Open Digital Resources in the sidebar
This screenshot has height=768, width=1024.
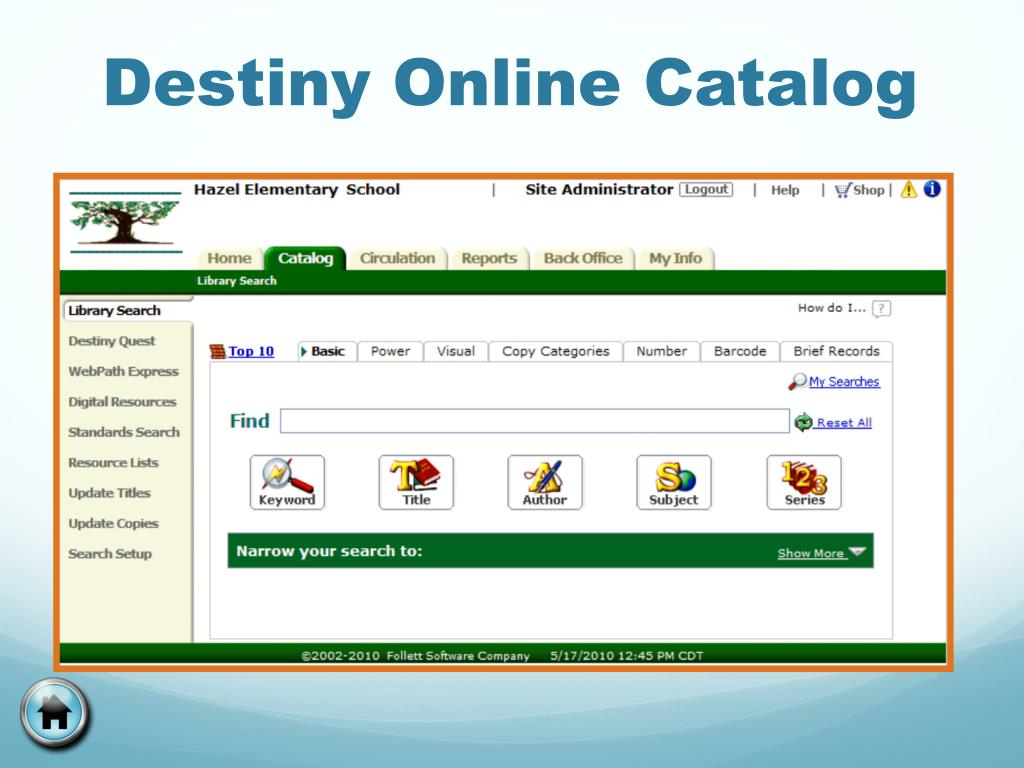click(122, 402)
